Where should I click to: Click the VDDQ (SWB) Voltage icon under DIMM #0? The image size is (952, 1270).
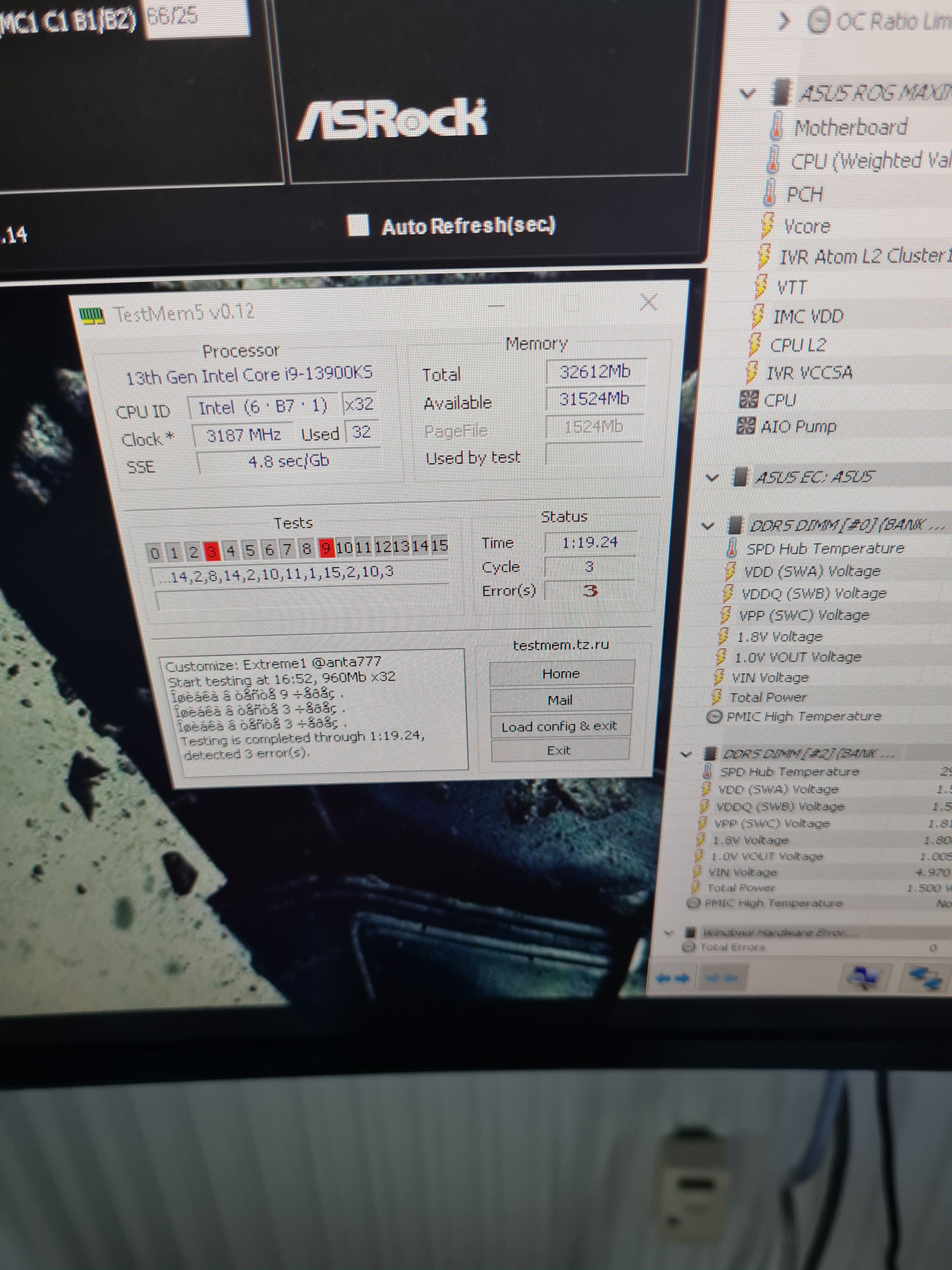[727, 592]
